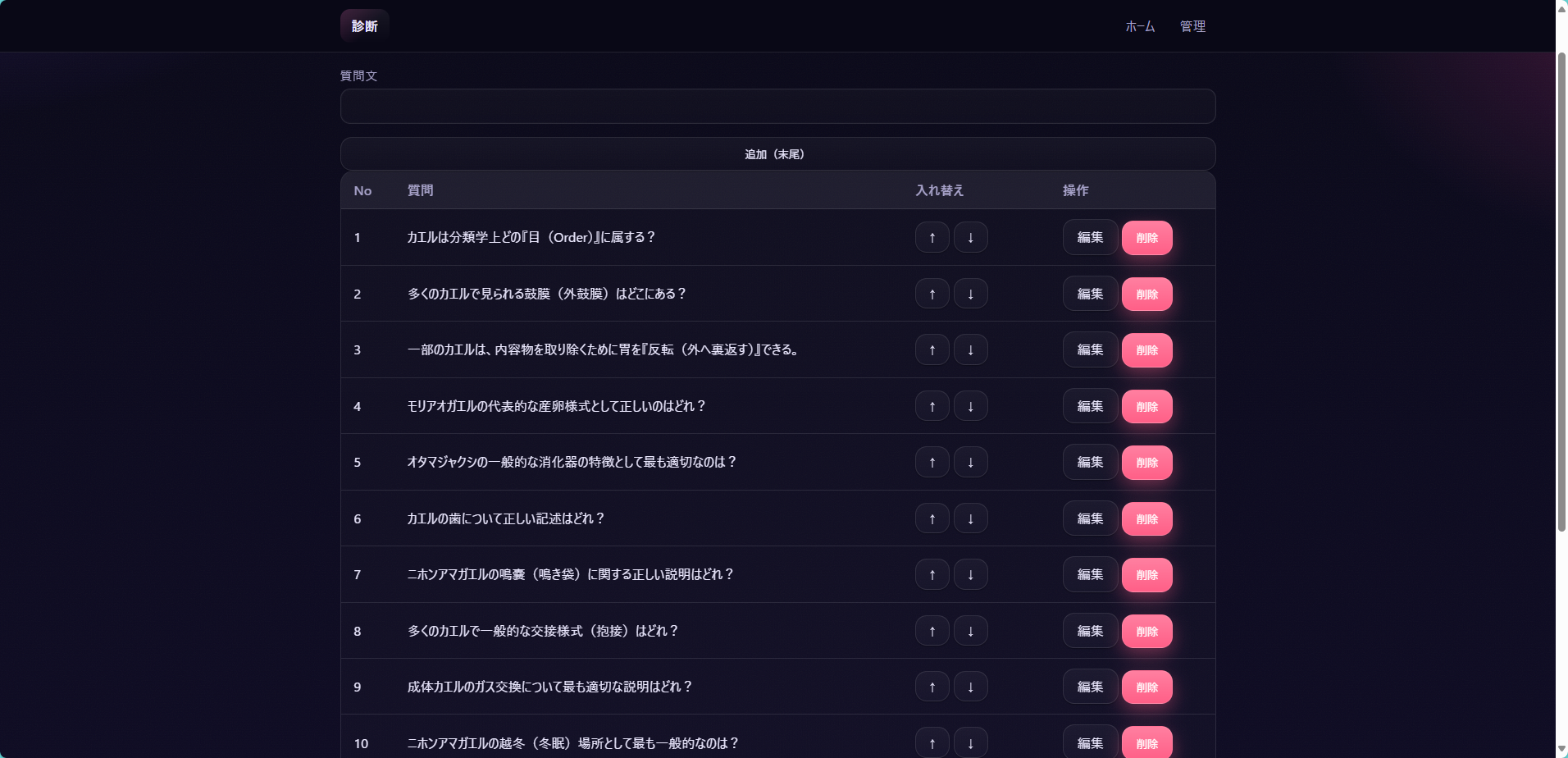
Task: Open the 管理 navigation link
Action: pos(1192,26)
